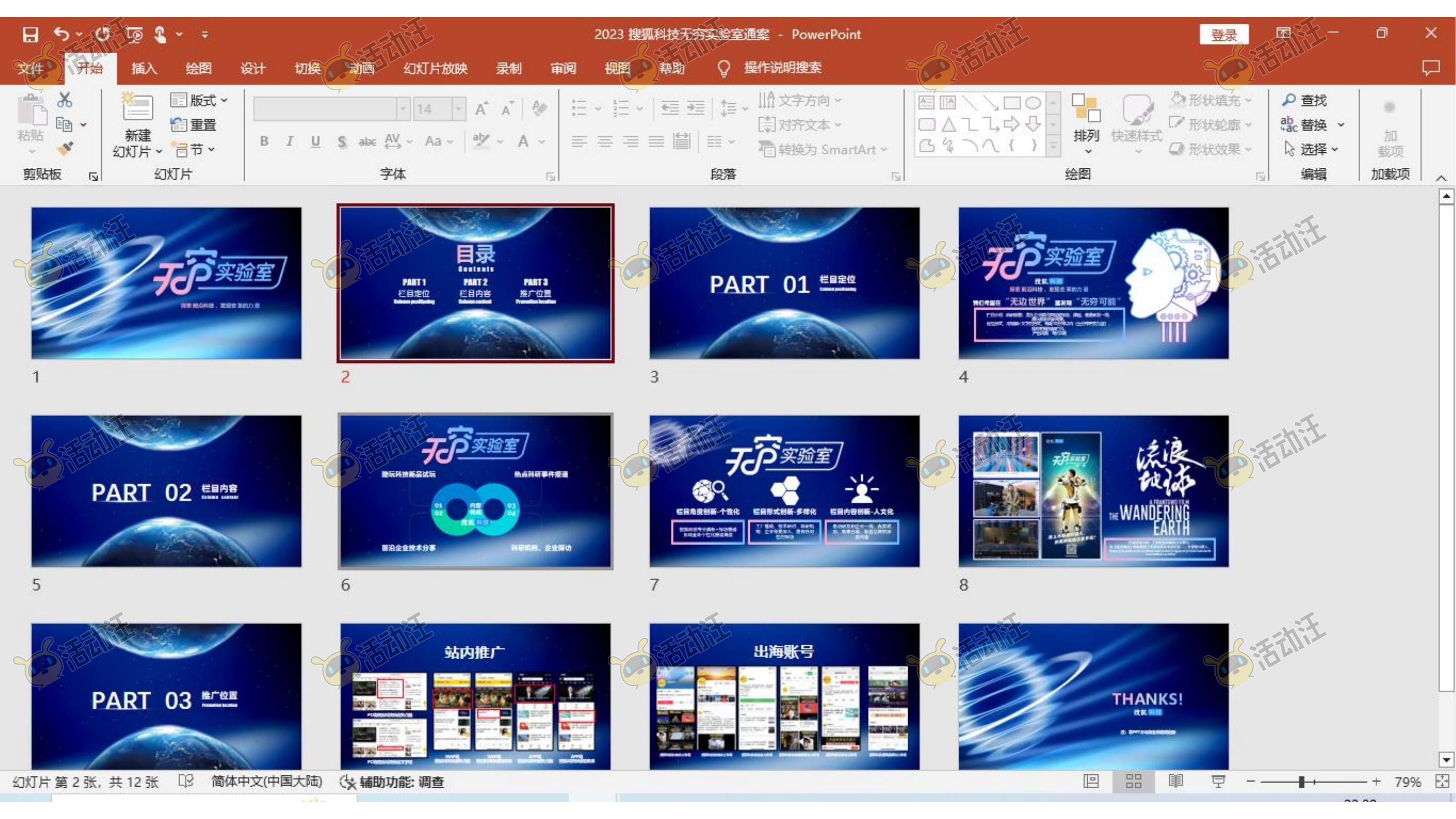Collapse the ribbon with the chevron

(x=1441, y=178)
